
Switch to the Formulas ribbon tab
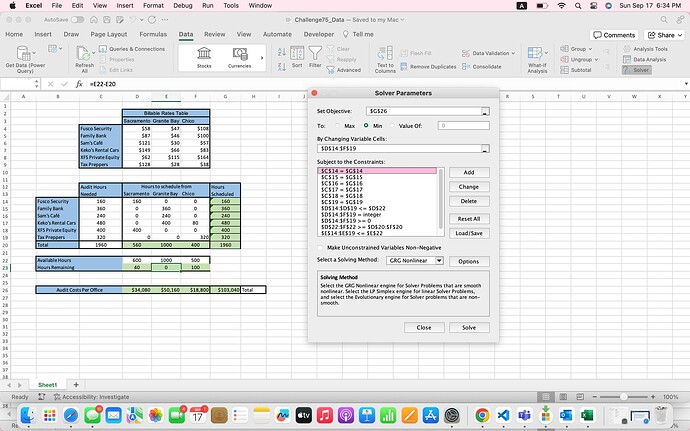pyautogui.click(x=153, y=34)
